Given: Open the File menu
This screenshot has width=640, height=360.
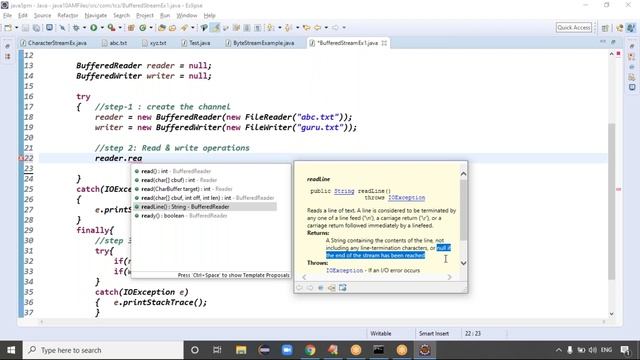Looking at the screenshot, I should [7, 16].
